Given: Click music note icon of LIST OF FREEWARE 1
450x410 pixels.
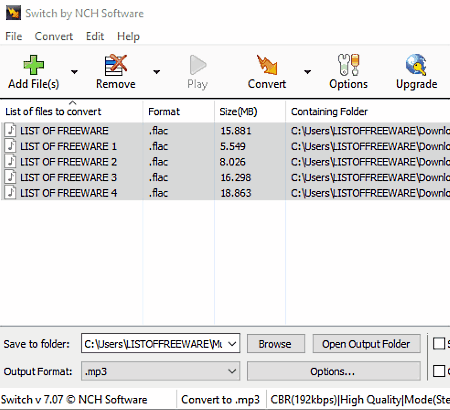Looking at the screenshot, I should [11, 146].
